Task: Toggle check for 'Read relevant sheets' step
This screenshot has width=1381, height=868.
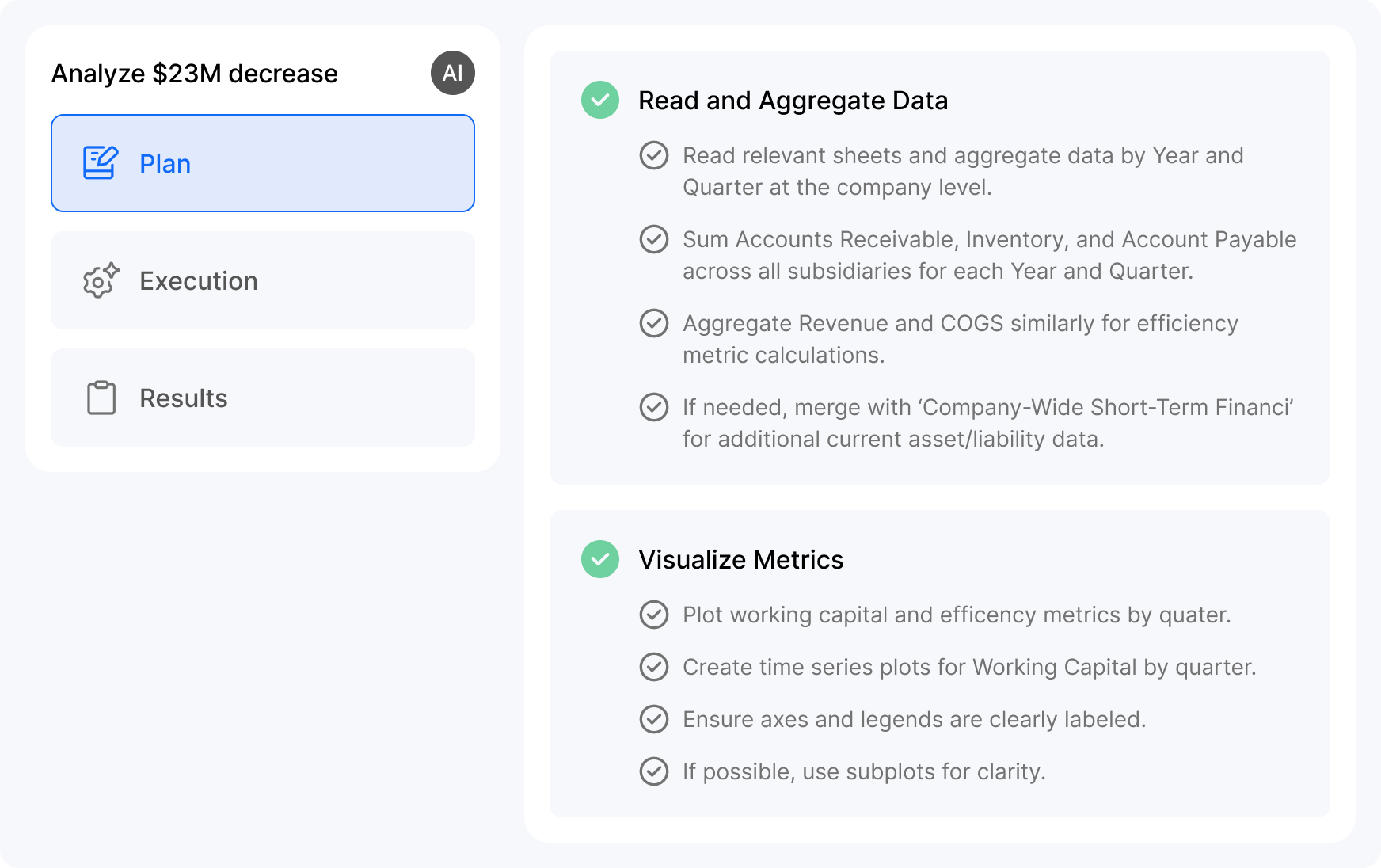Action: [x=654, y=155]
